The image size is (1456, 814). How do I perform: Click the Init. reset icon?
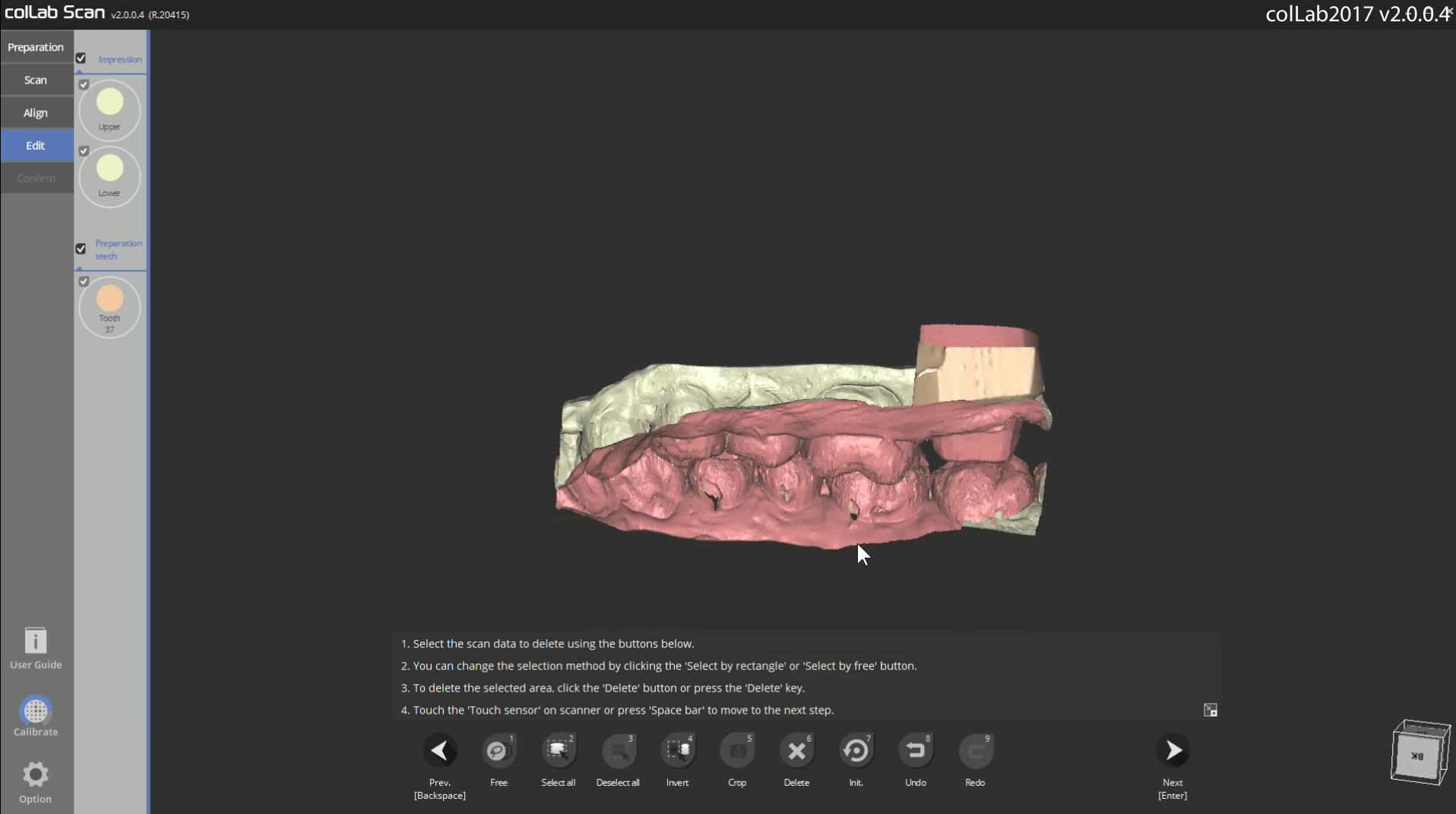click(856, 751)
